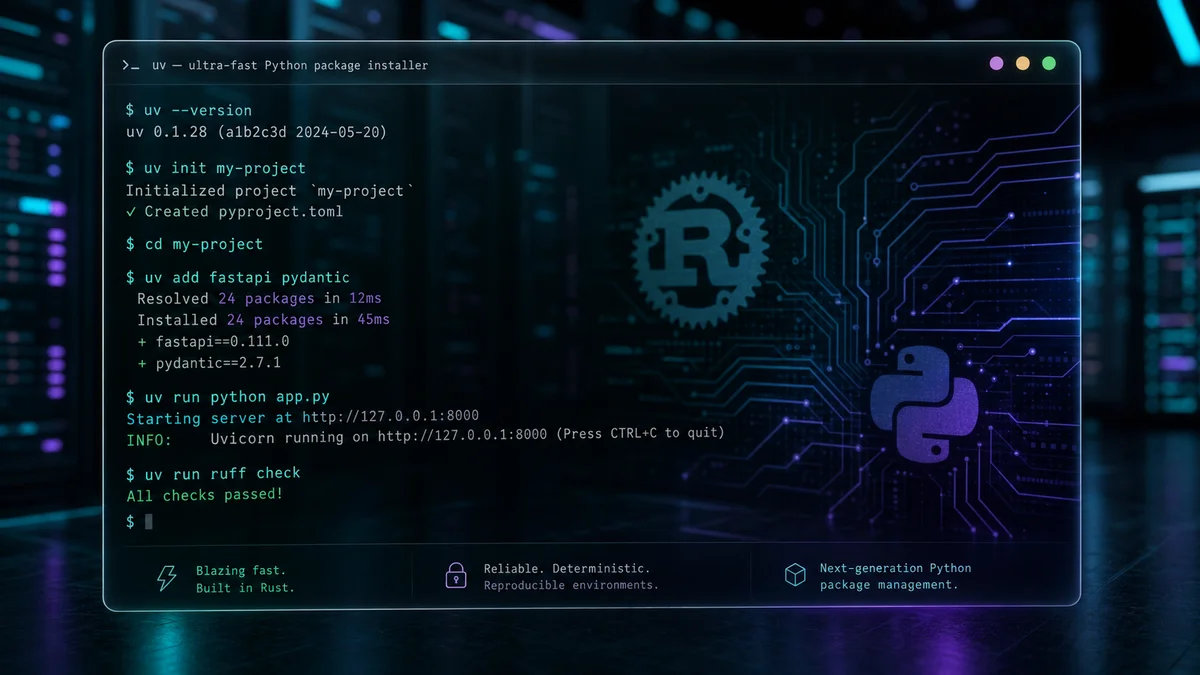Click the lightning bolt icon

[166, 578]
